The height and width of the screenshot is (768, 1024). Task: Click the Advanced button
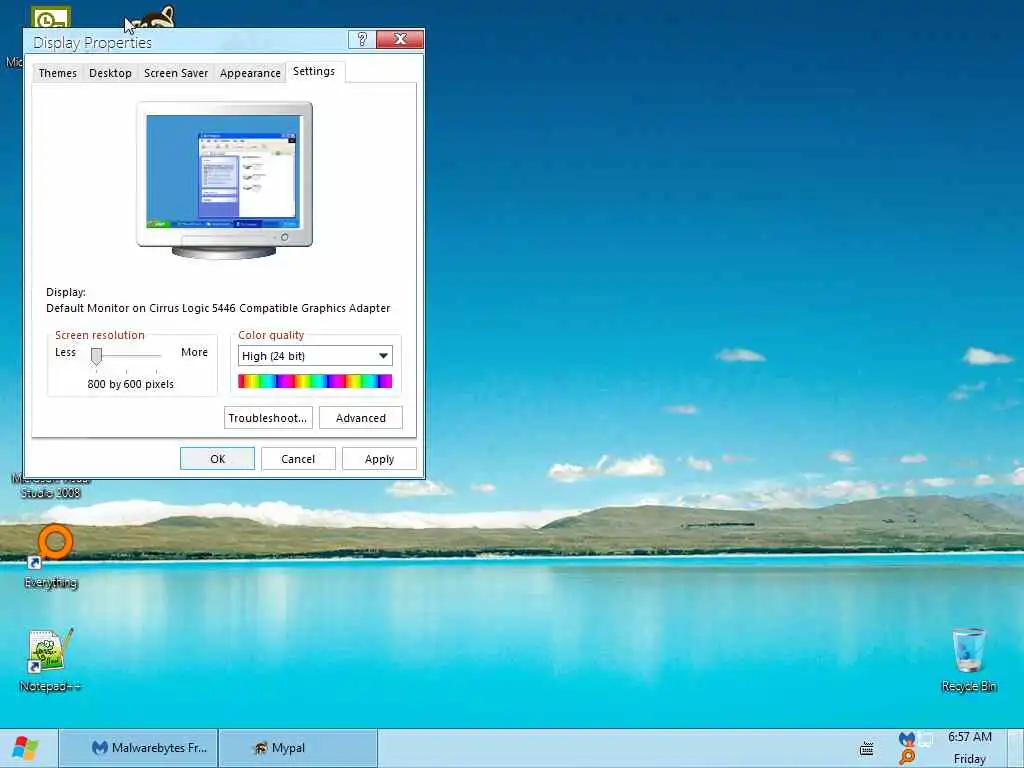tap(360, 418)
